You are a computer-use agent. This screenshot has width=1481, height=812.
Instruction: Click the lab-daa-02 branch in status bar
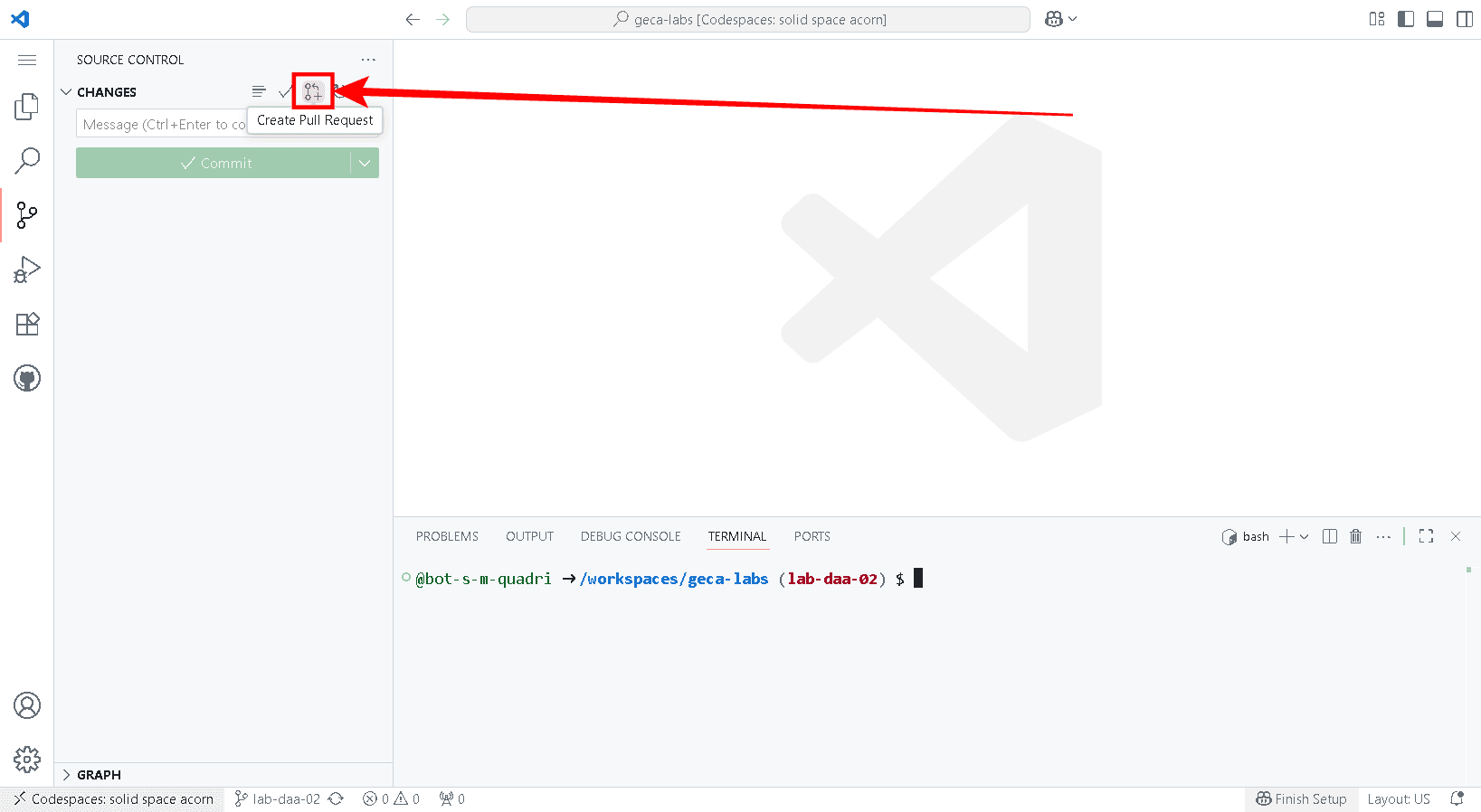277,799
